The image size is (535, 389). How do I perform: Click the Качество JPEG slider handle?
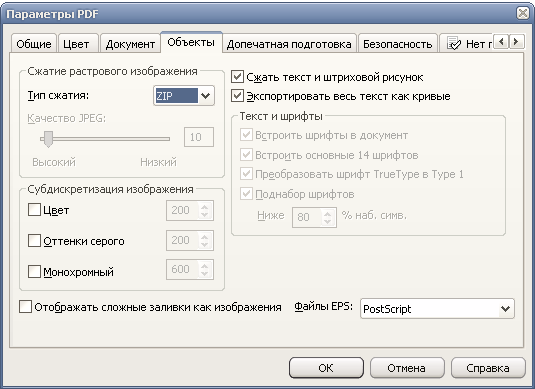pos(48,139)
